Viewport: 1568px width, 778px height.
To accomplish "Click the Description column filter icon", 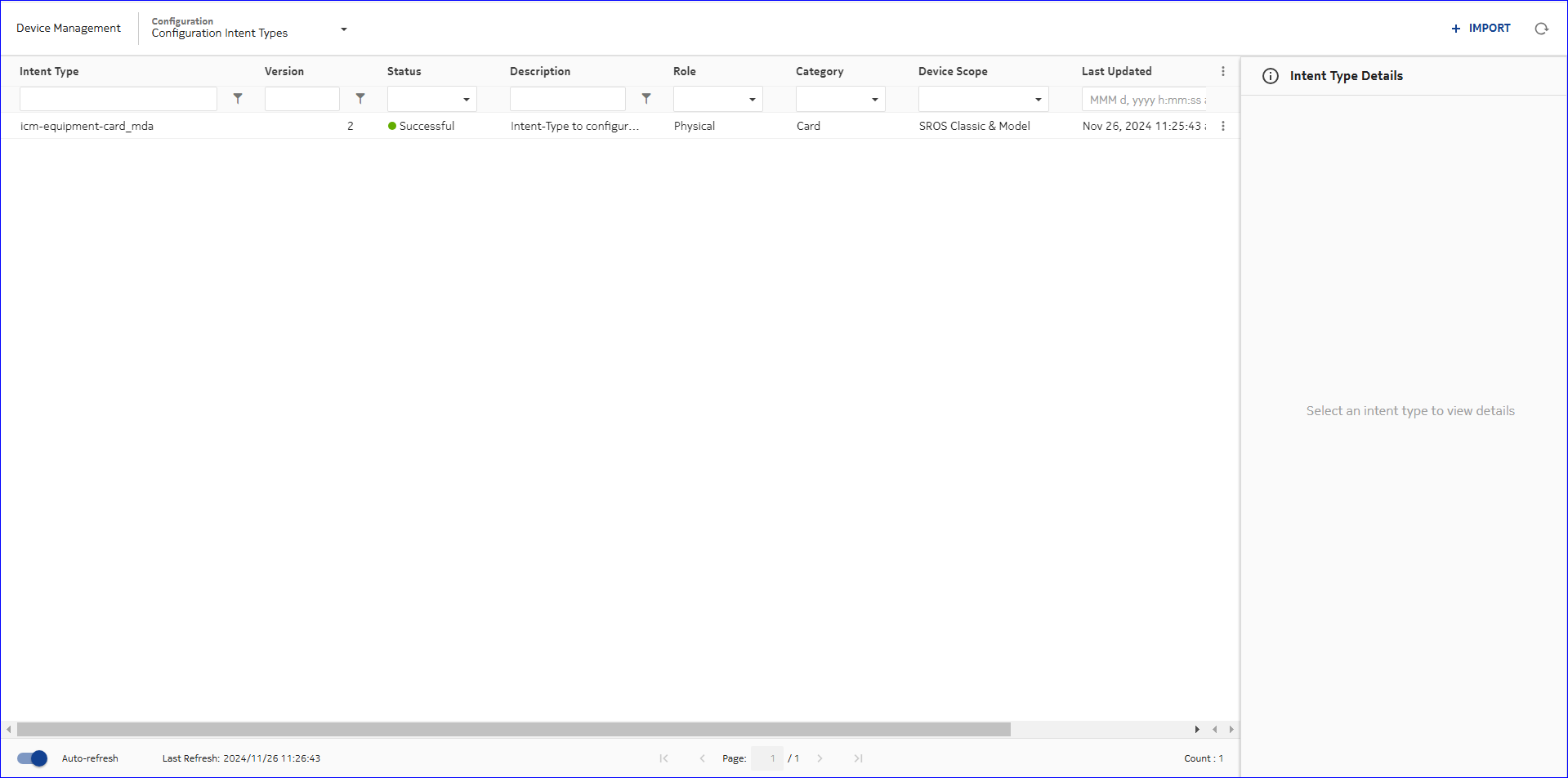I will point(646,99).
